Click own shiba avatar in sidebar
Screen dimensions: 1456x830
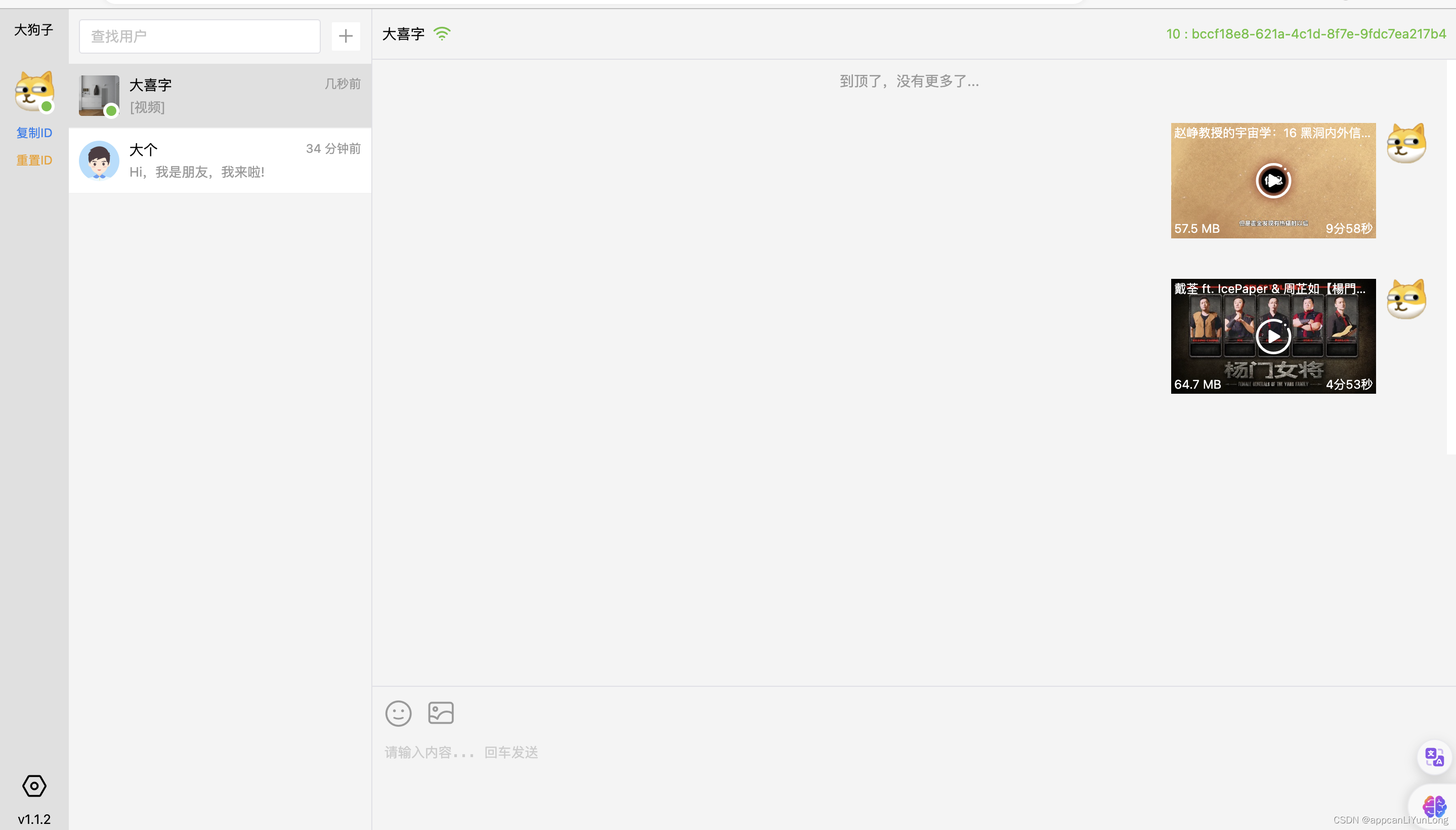(34, 91)
